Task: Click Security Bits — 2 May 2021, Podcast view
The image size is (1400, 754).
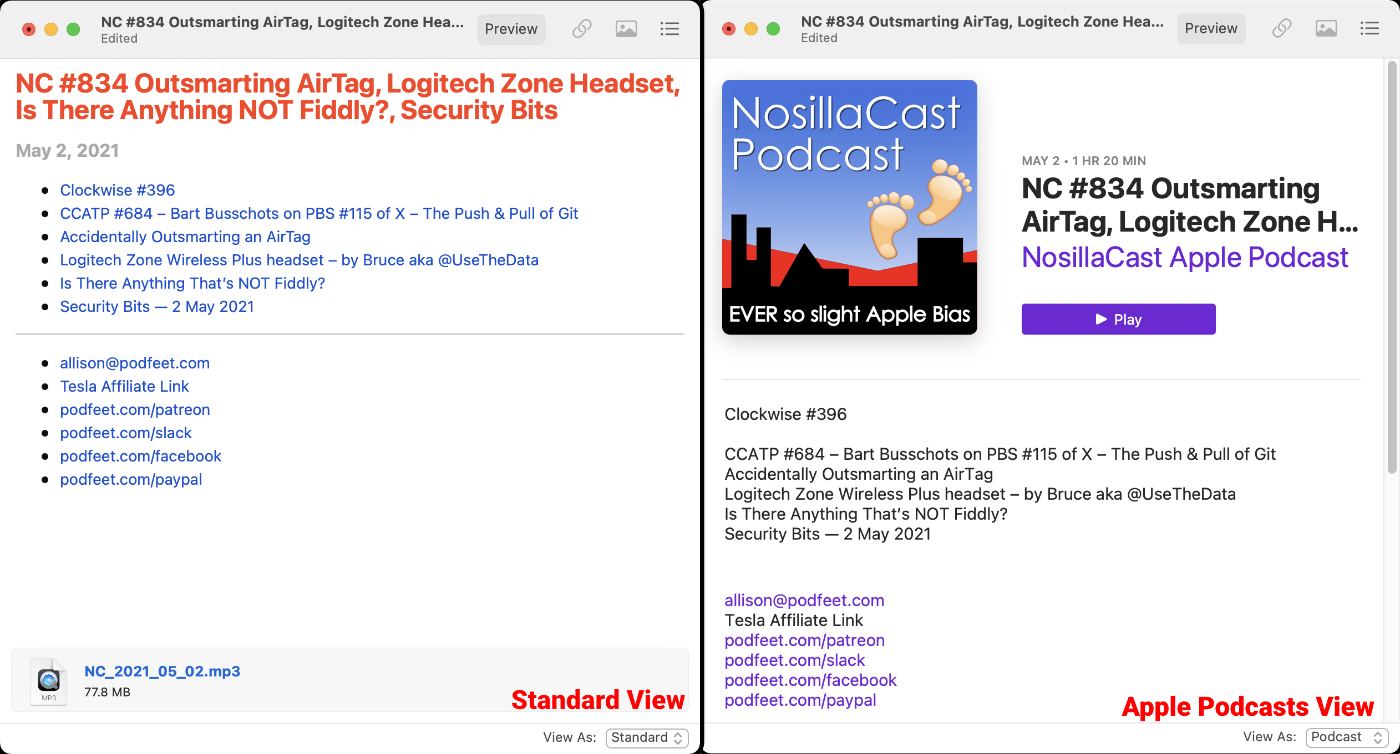Action: 828,534
